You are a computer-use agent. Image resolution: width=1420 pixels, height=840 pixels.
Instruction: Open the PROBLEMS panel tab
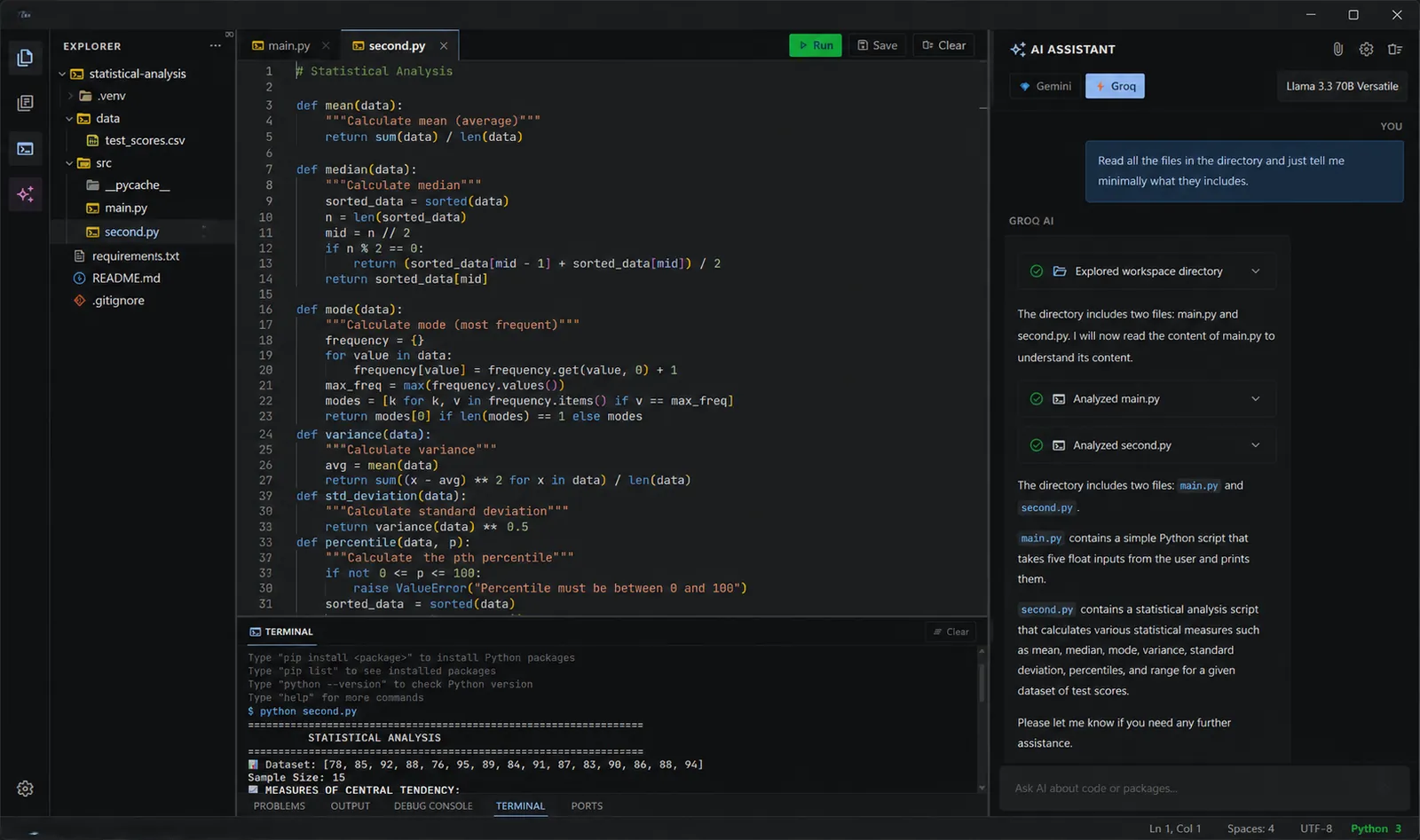280,806
